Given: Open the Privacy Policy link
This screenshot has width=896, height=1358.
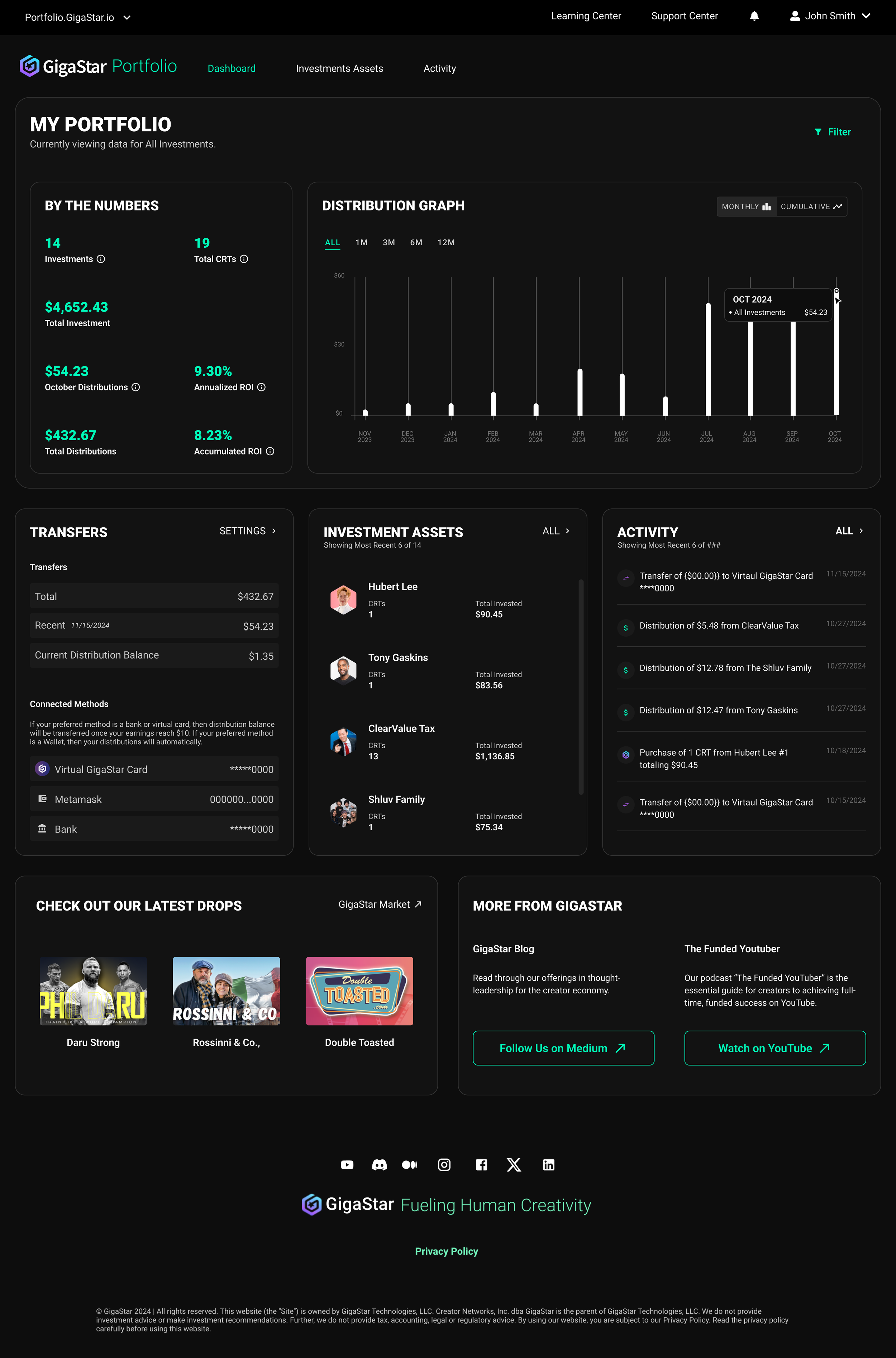Looking at the screenshot, I should (x=446, y=1251).
